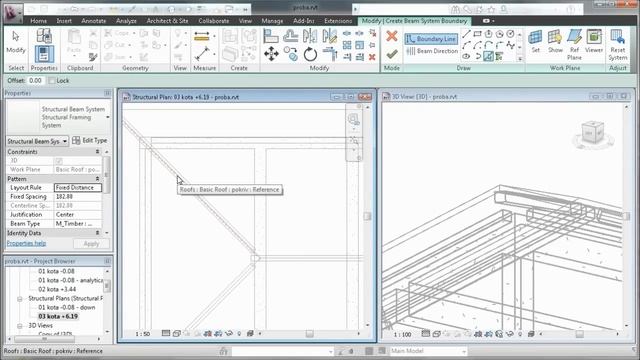Open the Properties help link
The width and height of the screenshot is (640, 360).
pyautogui.click(x=26, y=244)
